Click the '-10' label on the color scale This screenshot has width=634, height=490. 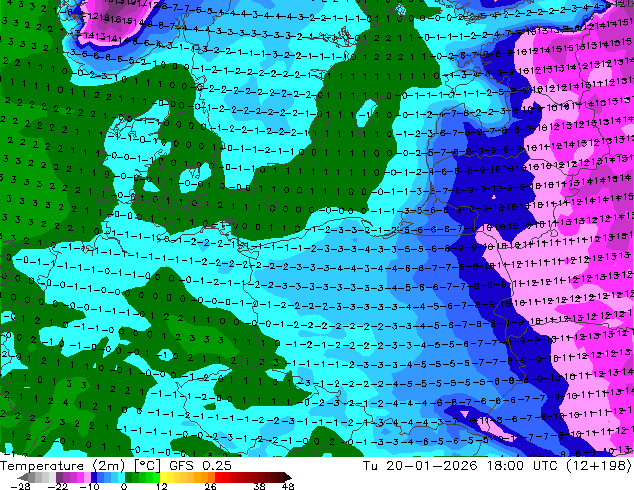90,486
